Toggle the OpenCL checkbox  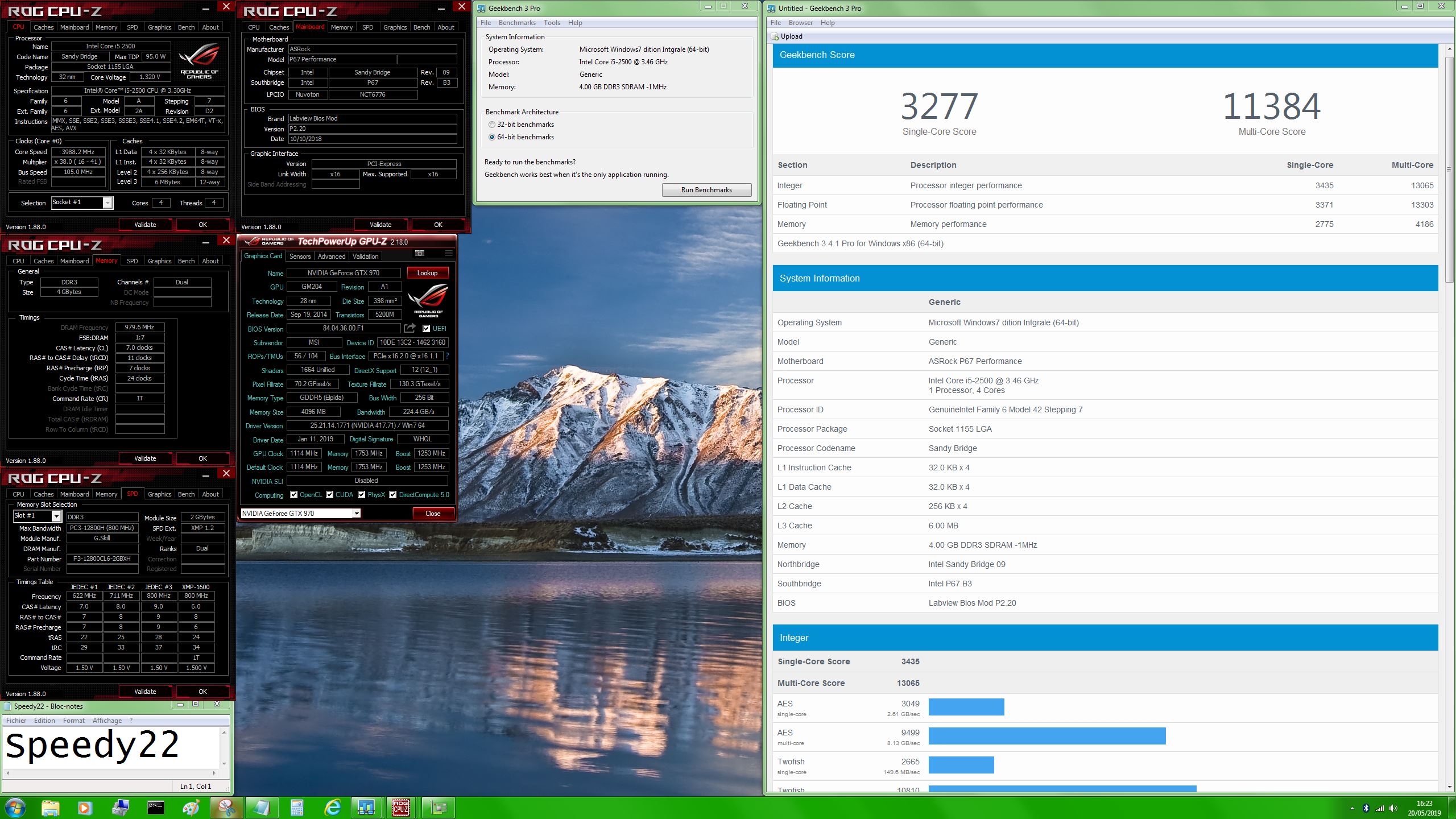(293, 495)
